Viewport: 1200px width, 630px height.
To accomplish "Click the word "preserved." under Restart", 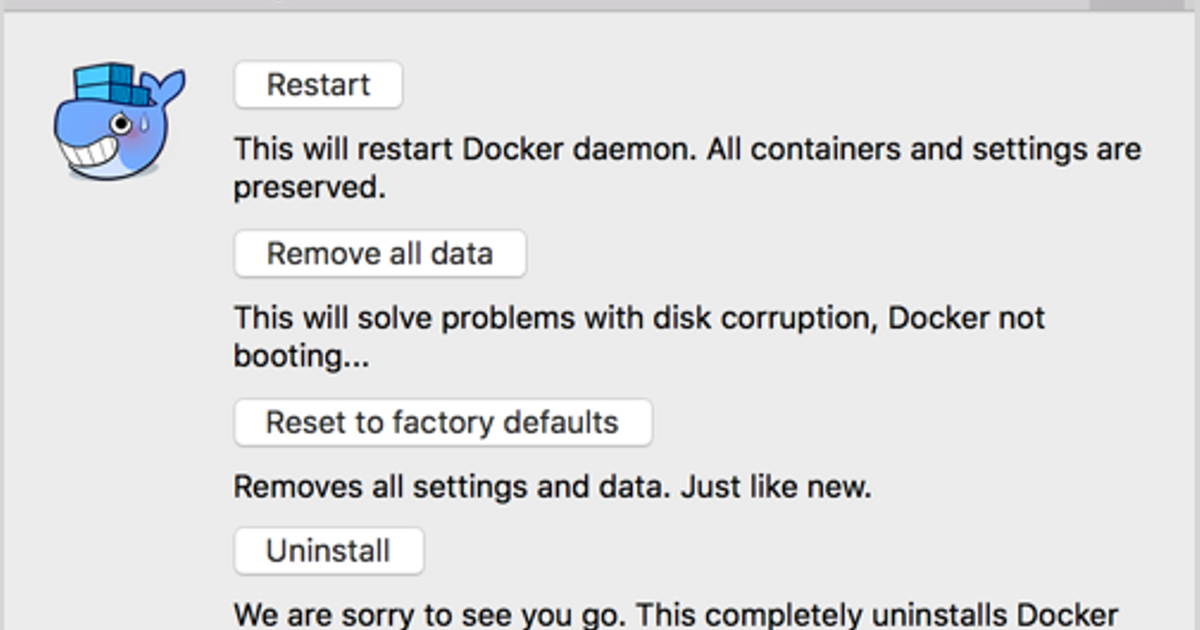I will tap(310, 188).
